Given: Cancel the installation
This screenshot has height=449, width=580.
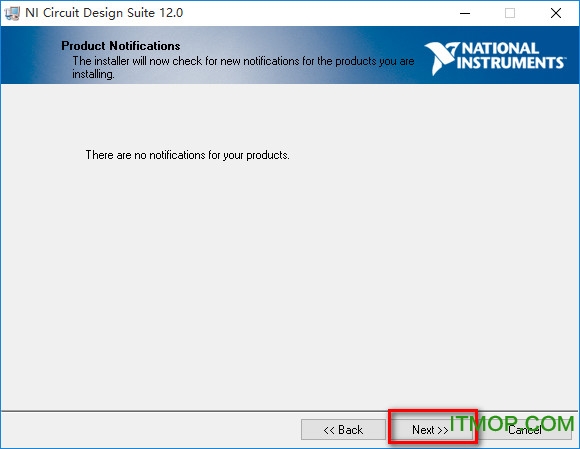Looking at the screenshot, I should [525, 429].
